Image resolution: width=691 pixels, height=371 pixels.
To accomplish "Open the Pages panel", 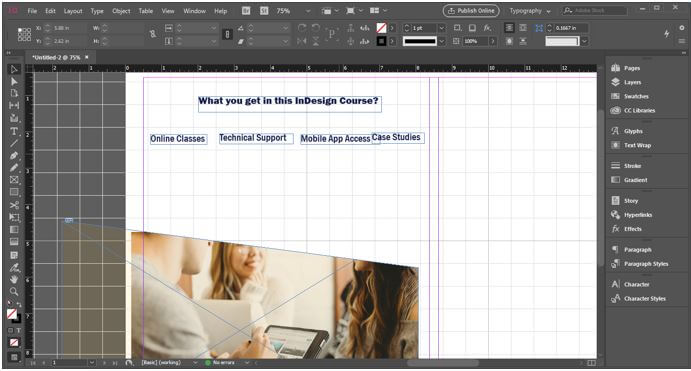I will (x=631, y=68).
